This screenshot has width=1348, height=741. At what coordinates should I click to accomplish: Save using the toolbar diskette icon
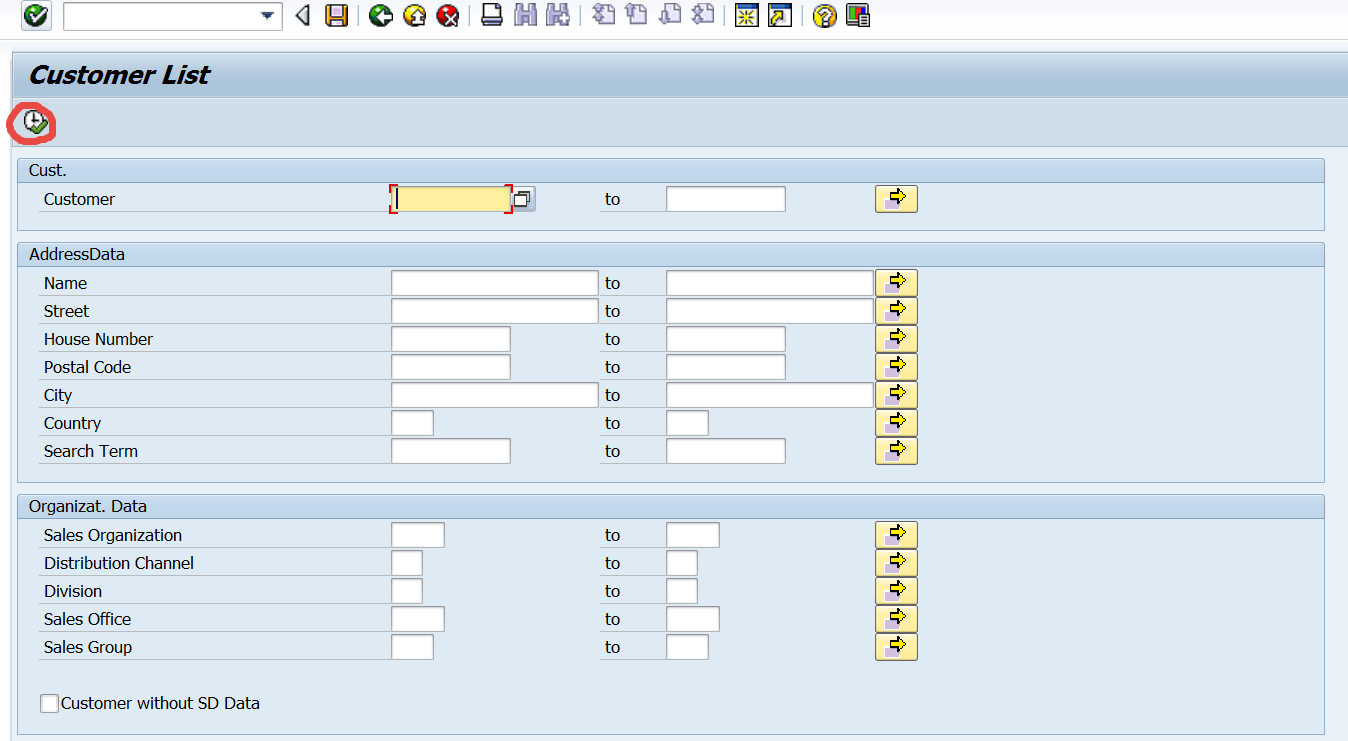[x=337, y=16]
